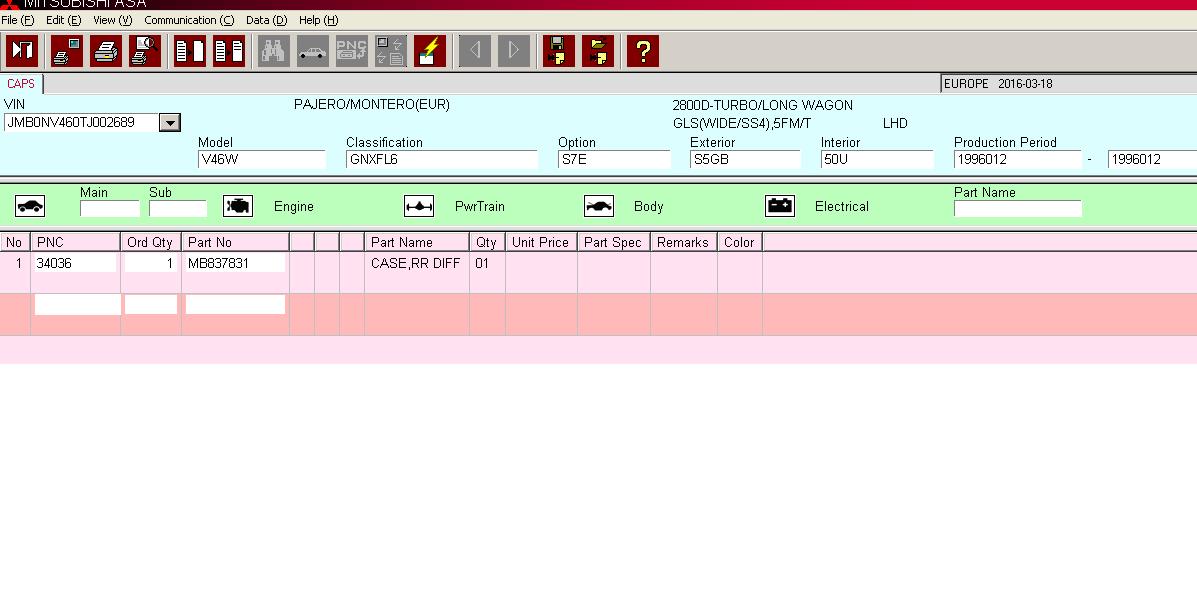Click the floppy disk save icon
This screenshot has width=1197, height=594.
[559, 51]
